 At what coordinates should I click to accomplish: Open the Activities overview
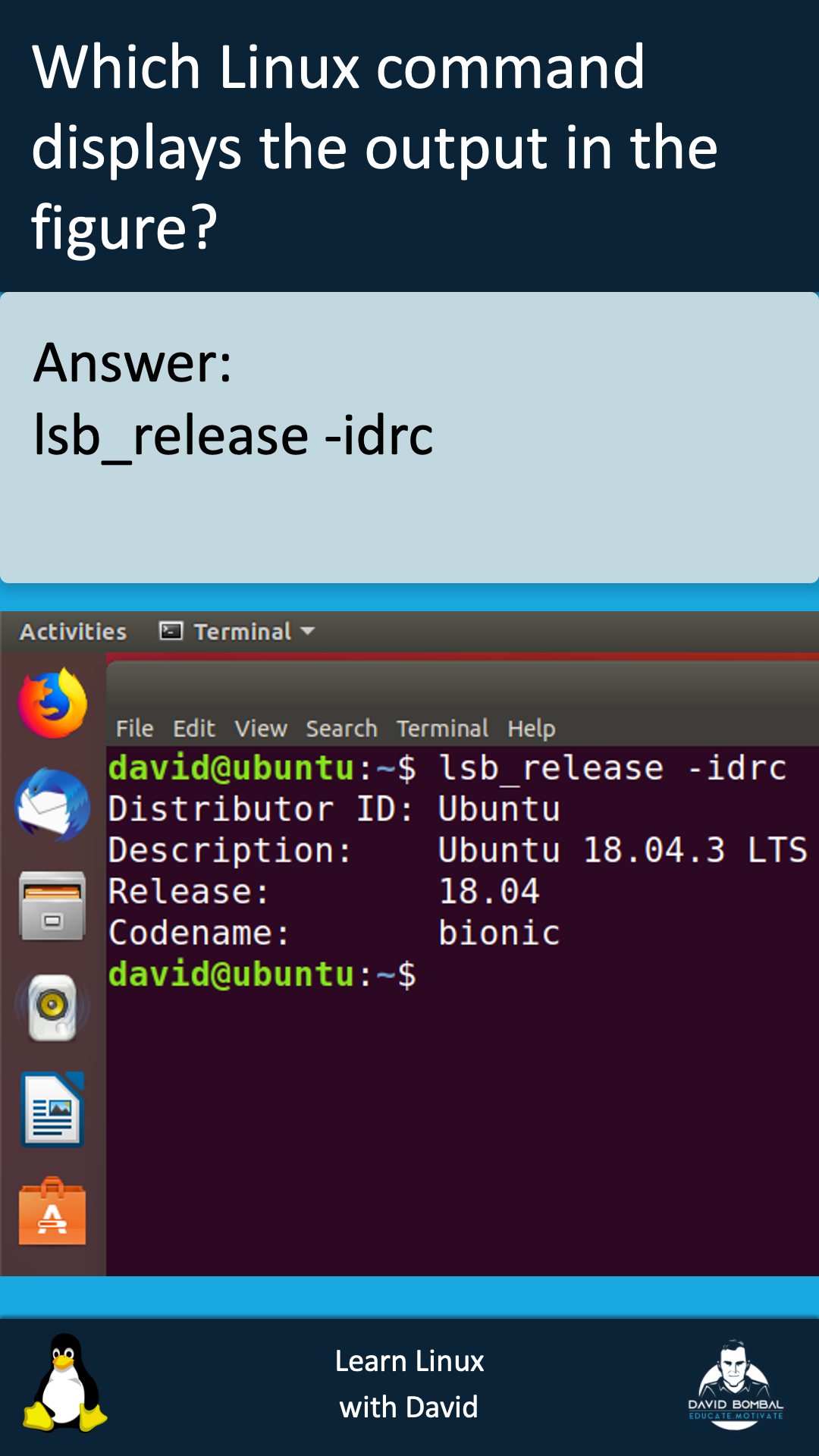(73, 632)
